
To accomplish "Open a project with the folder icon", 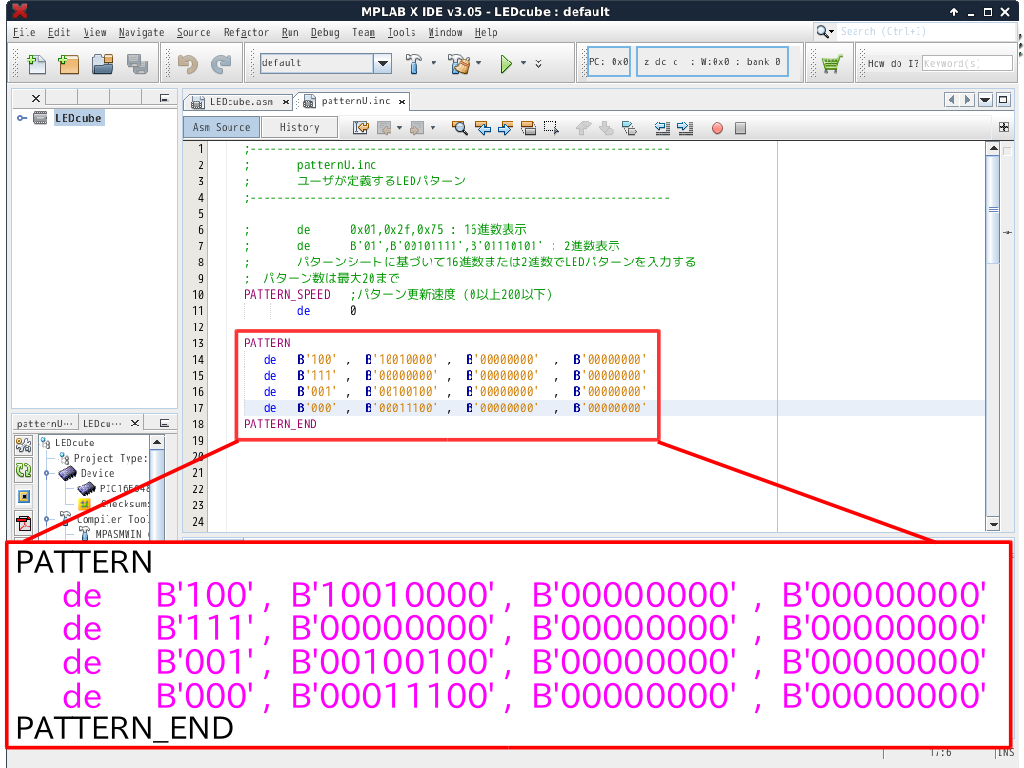I will point(103,63).
